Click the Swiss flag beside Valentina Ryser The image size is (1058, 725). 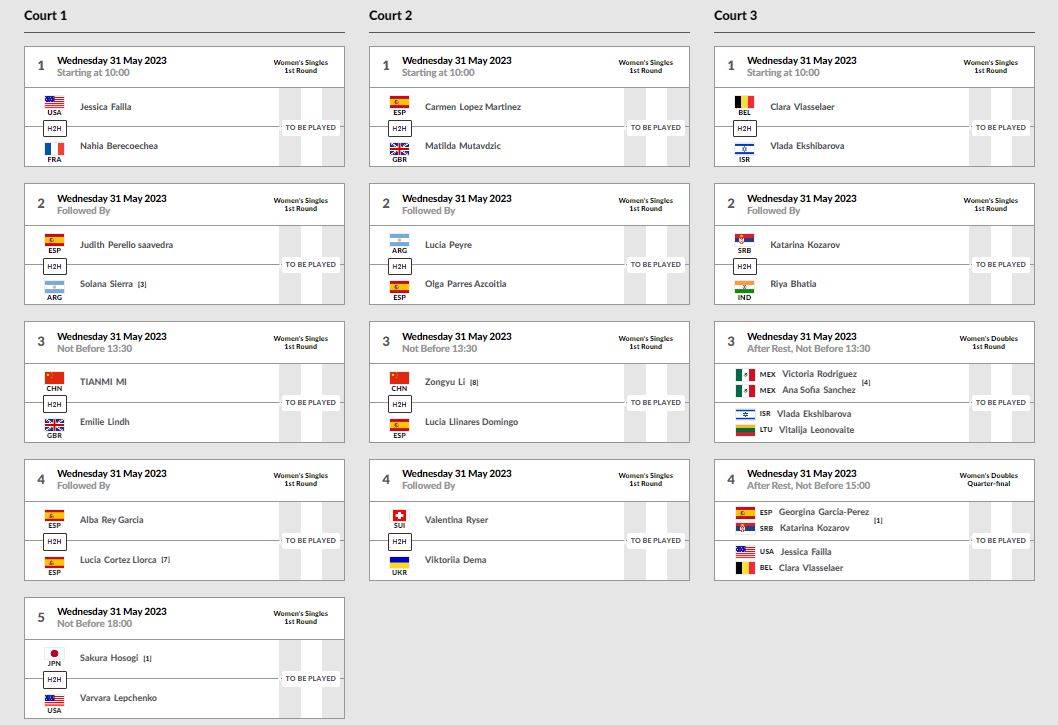click(x=399, y=516)
